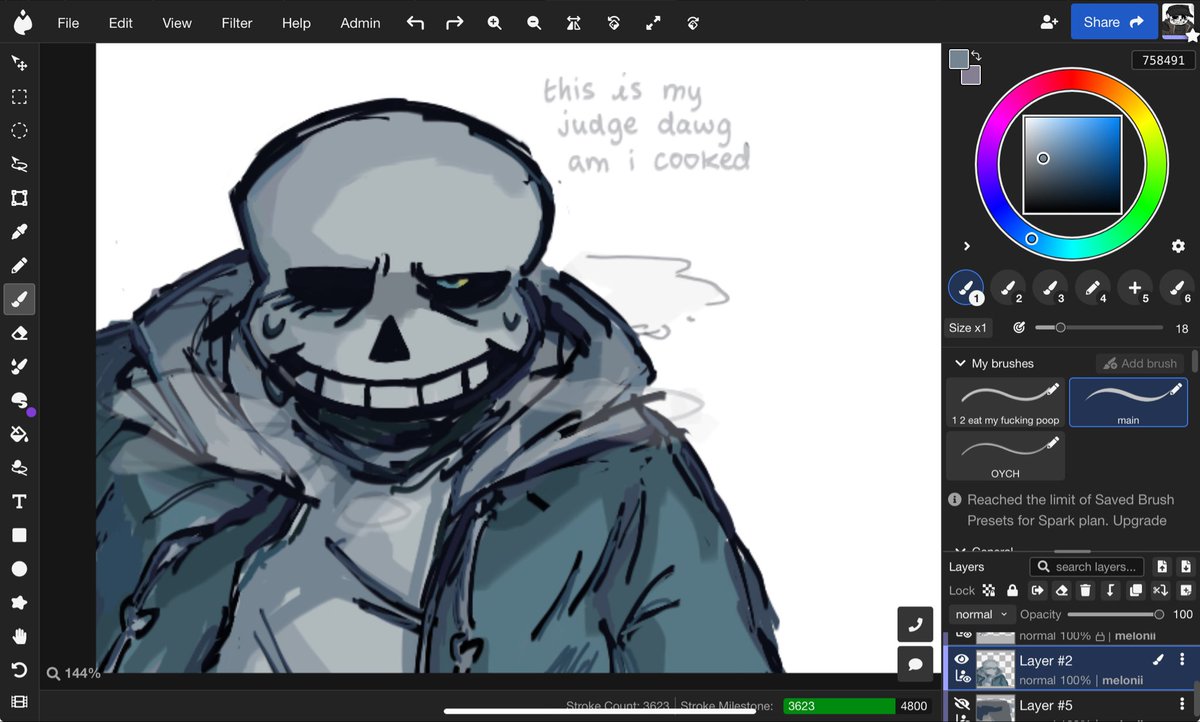Click the Redo arrow in top bar
Screen dimensions: 1200x722
click(x=455, y=22)
